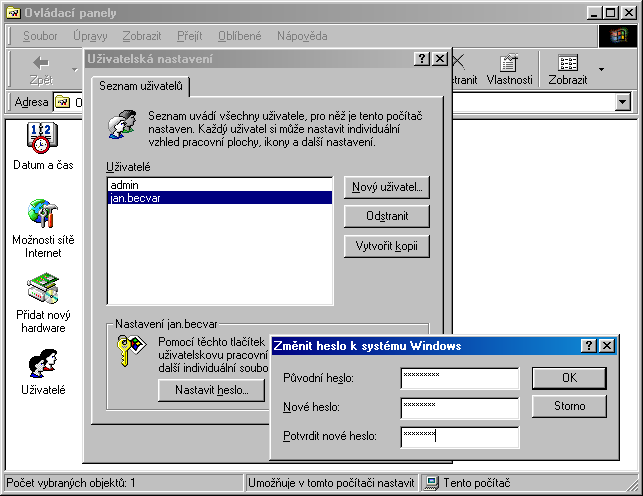Open the dropdown arrow beside Zpět

pyautogui.click(x=75, y=69)
